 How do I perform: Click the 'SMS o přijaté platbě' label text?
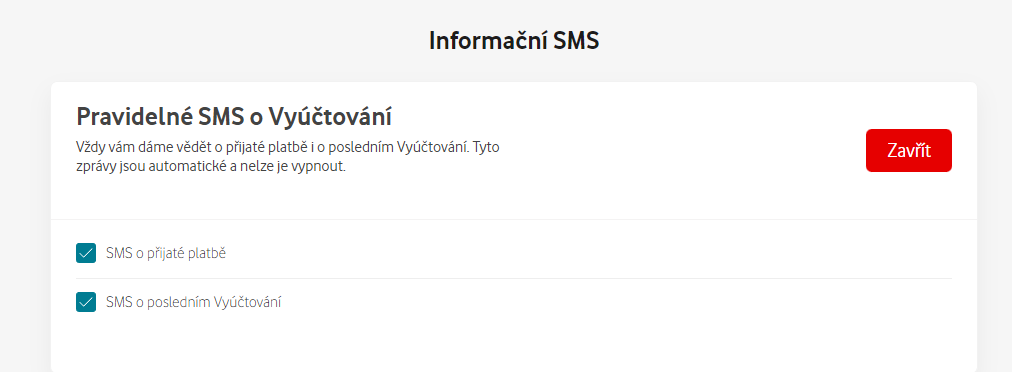coord(166,253)
